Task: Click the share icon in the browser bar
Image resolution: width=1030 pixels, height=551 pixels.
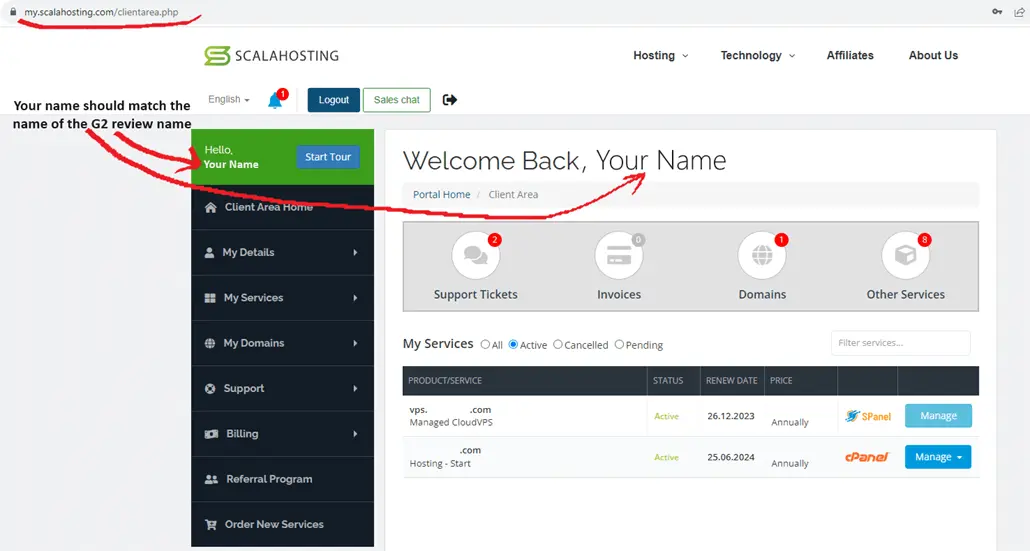Action: coord(1019,12)
